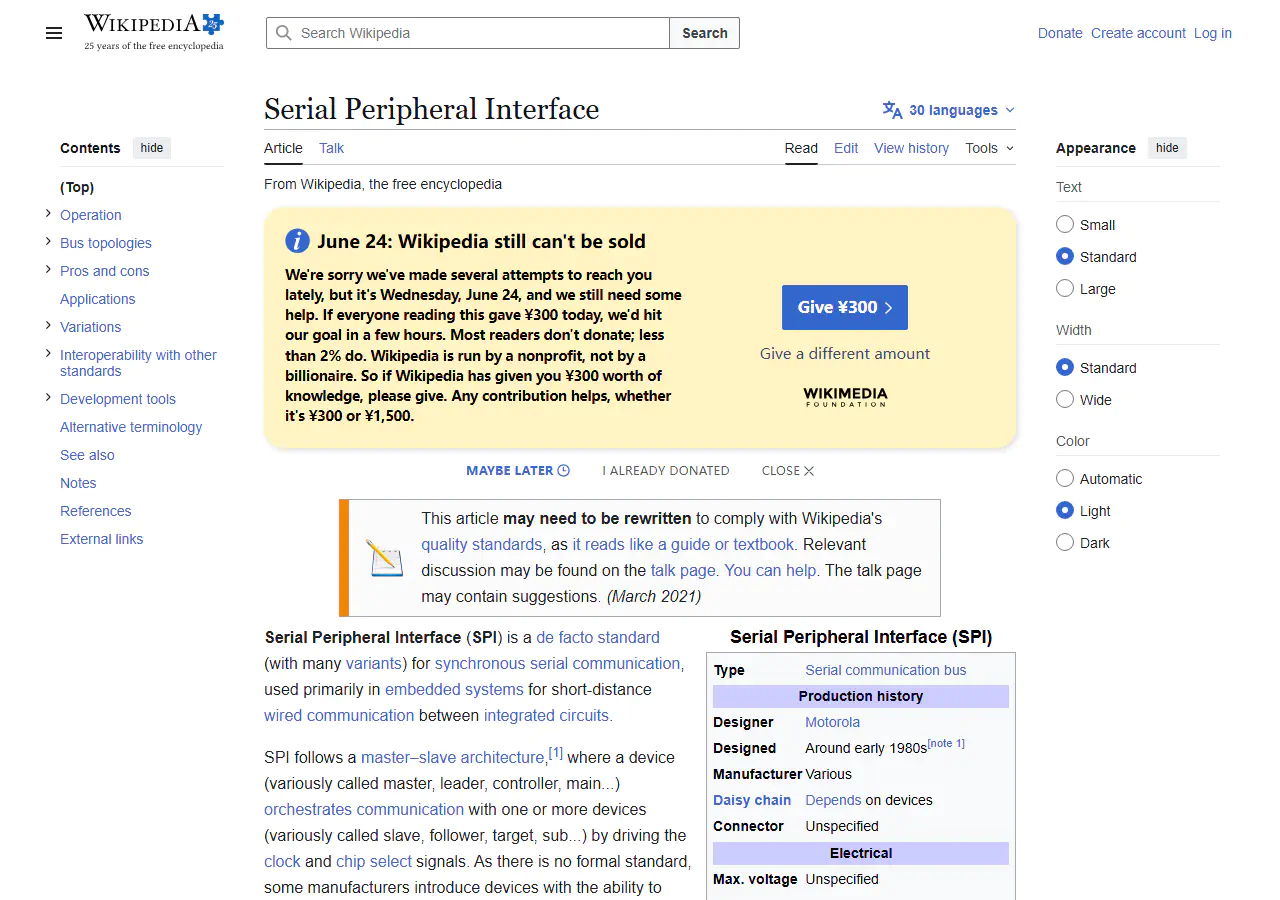This screenshot has width=1280, height=900.
Task: Open the talk page link in notice
Action: tap(683, 571)
